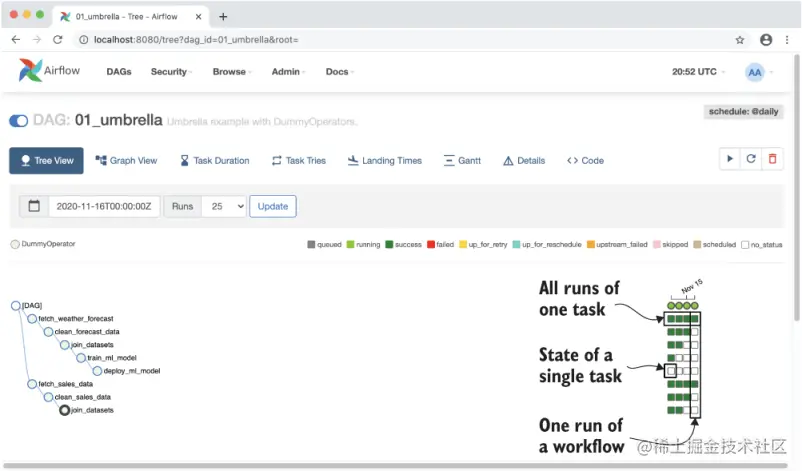
Task: Click the upstream_failed legend swatch
Action: (x=591, y=244)
